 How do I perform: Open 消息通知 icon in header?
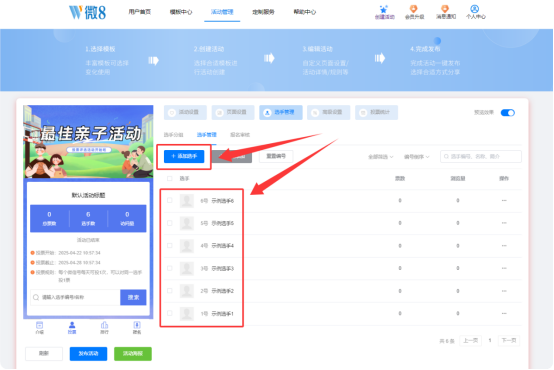pos(445,9)
